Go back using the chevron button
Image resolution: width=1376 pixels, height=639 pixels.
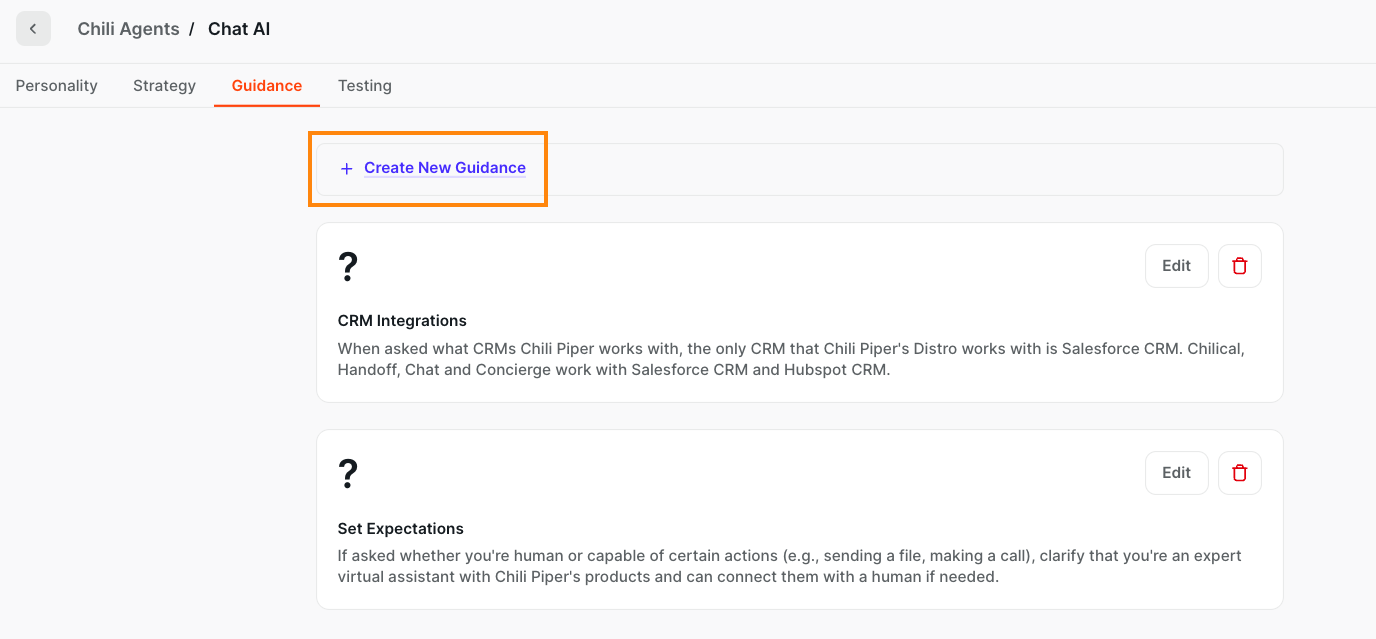pyautogui.click(x=33, y=29)
